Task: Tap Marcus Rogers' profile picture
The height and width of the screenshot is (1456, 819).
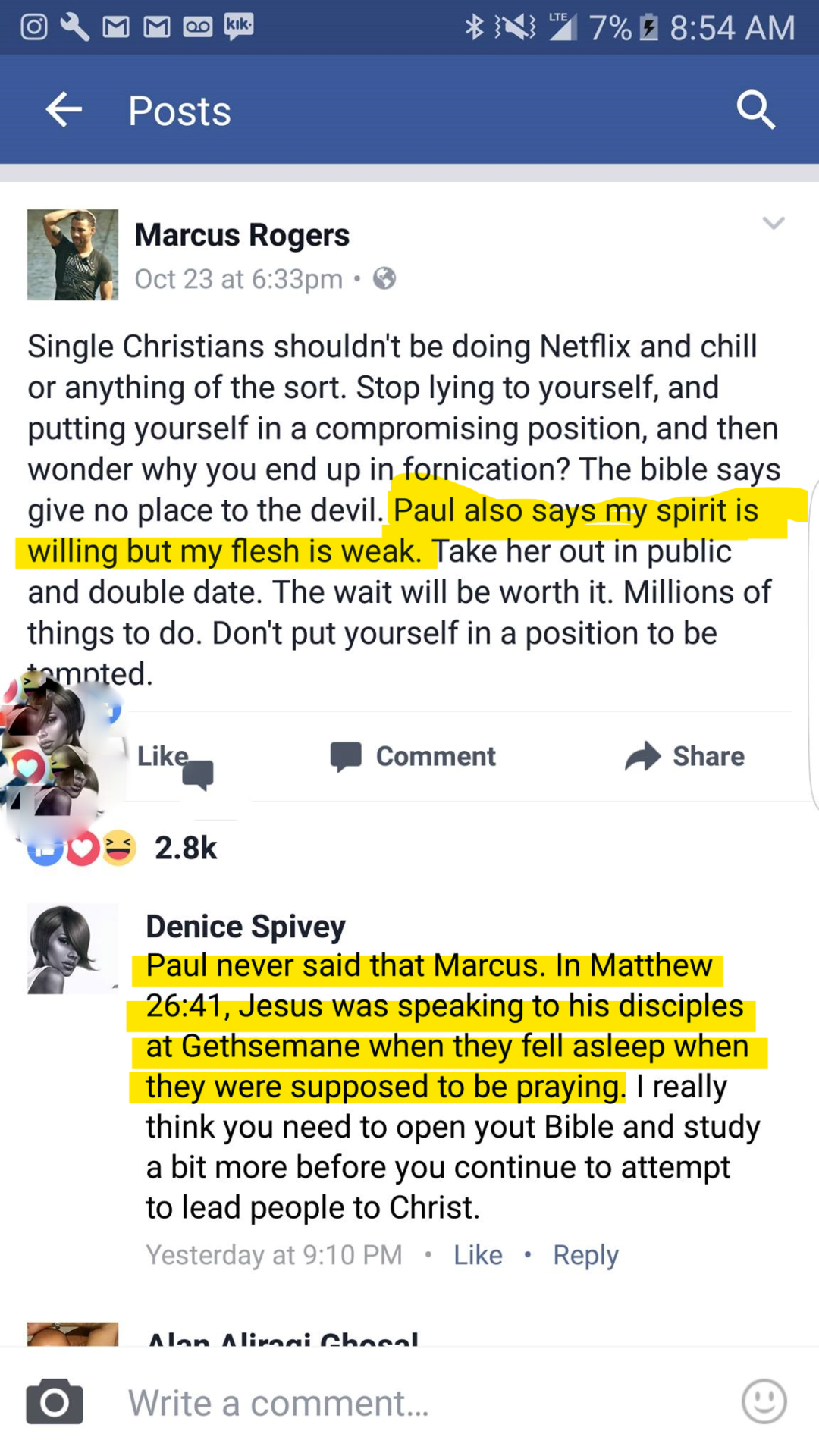Action: [x=73, y=255]
